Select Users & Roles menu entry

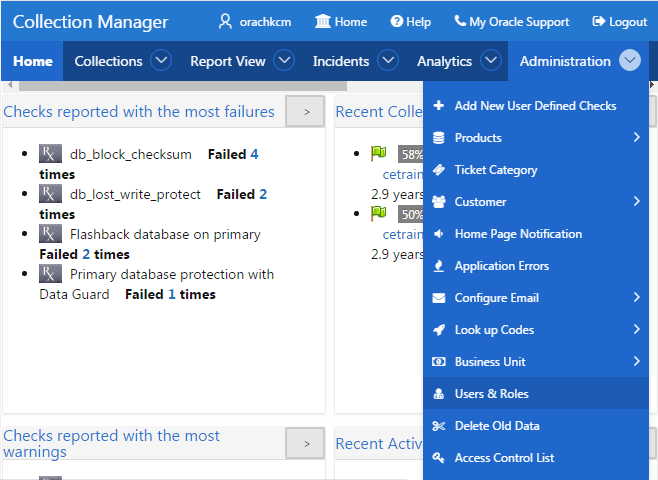536,394
